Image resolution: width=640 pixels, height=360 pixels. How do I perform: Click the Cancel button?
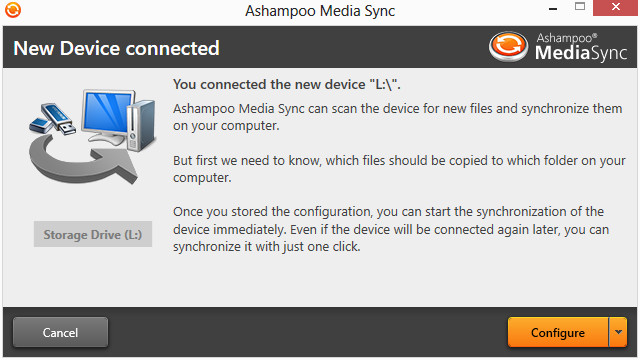point(60,332)
